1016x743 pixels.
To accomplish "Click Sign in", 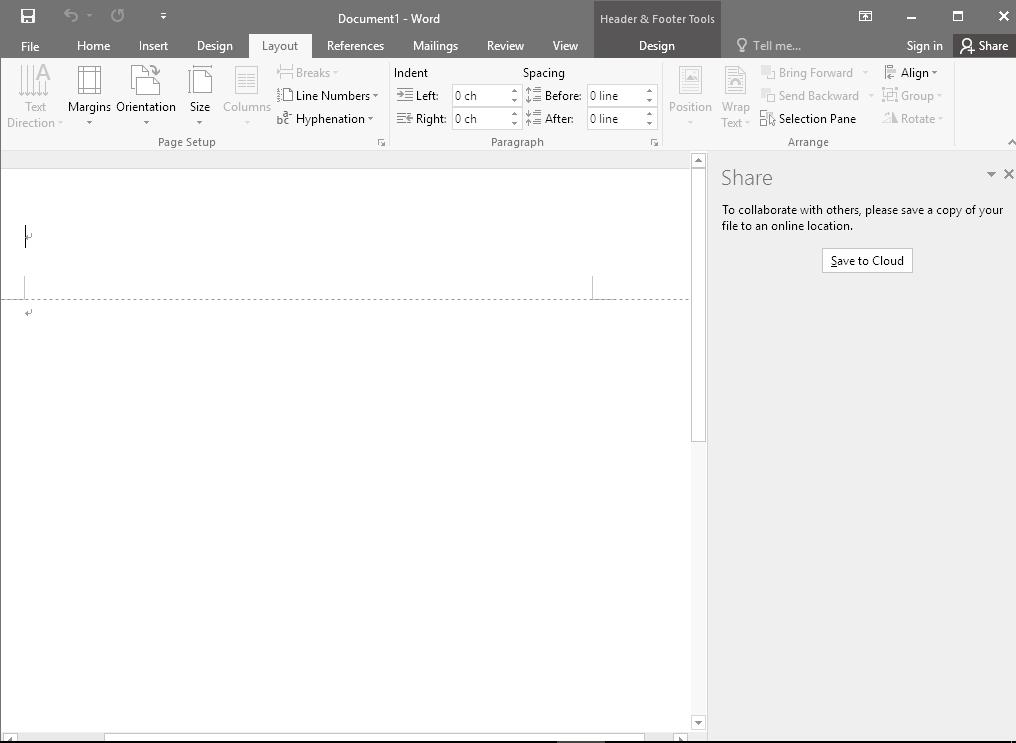I will [924, 46].
